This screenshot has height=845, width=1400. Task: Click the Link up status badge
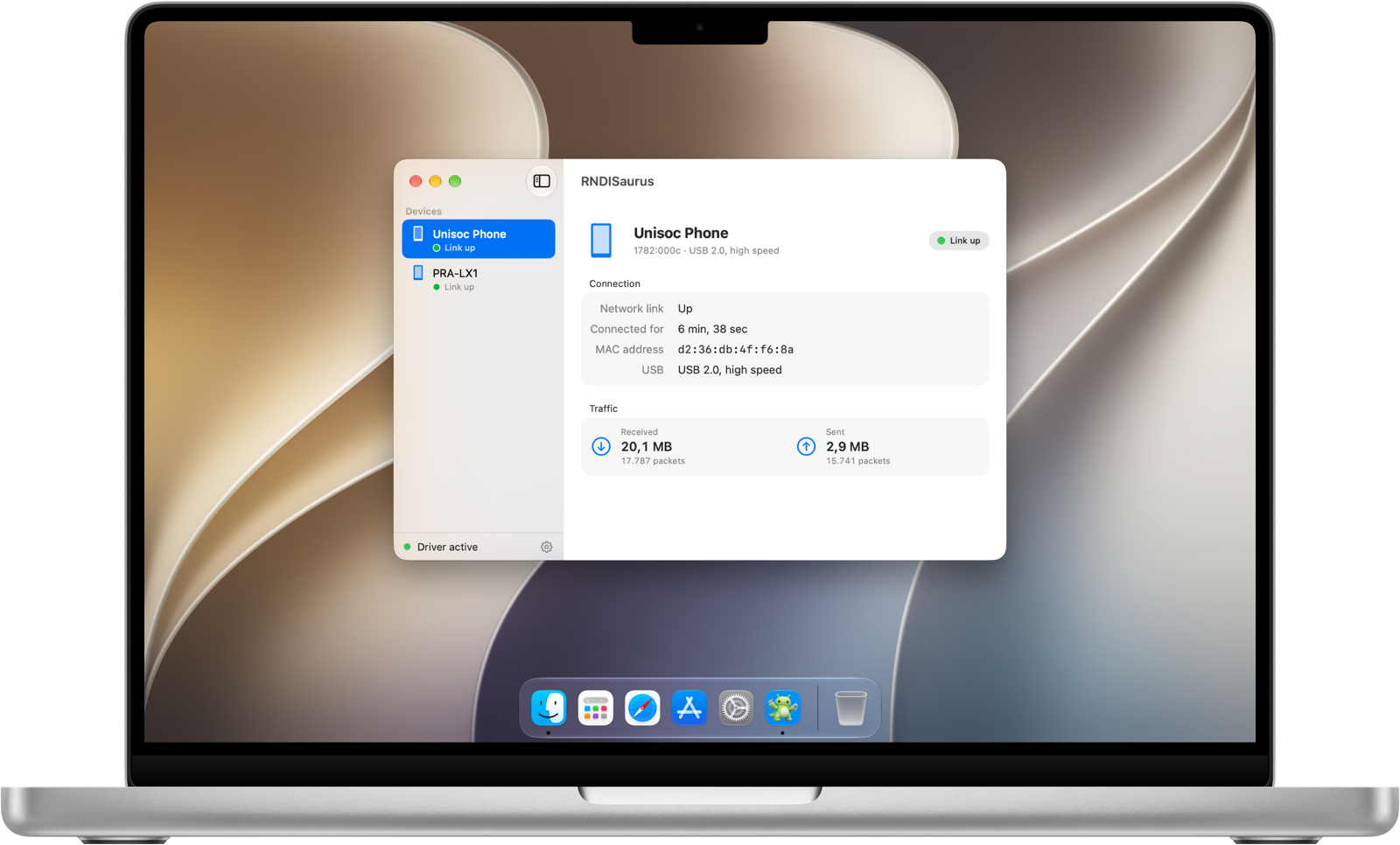pyautogui.click(x=959, y=241)
